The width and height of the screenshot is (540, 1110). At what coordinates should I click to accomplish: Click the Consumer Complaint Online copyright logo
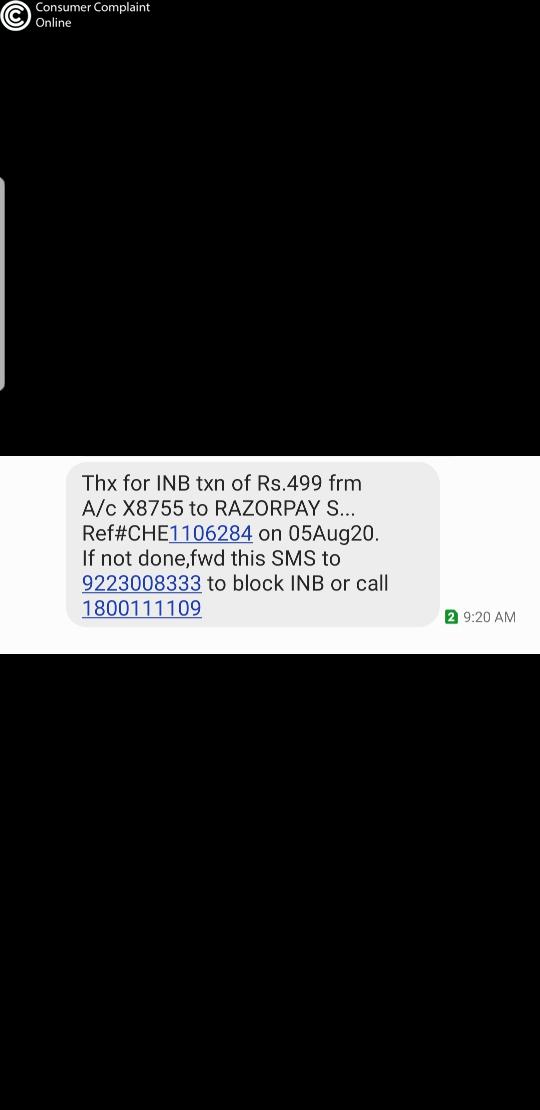click(x=16, y=15)
